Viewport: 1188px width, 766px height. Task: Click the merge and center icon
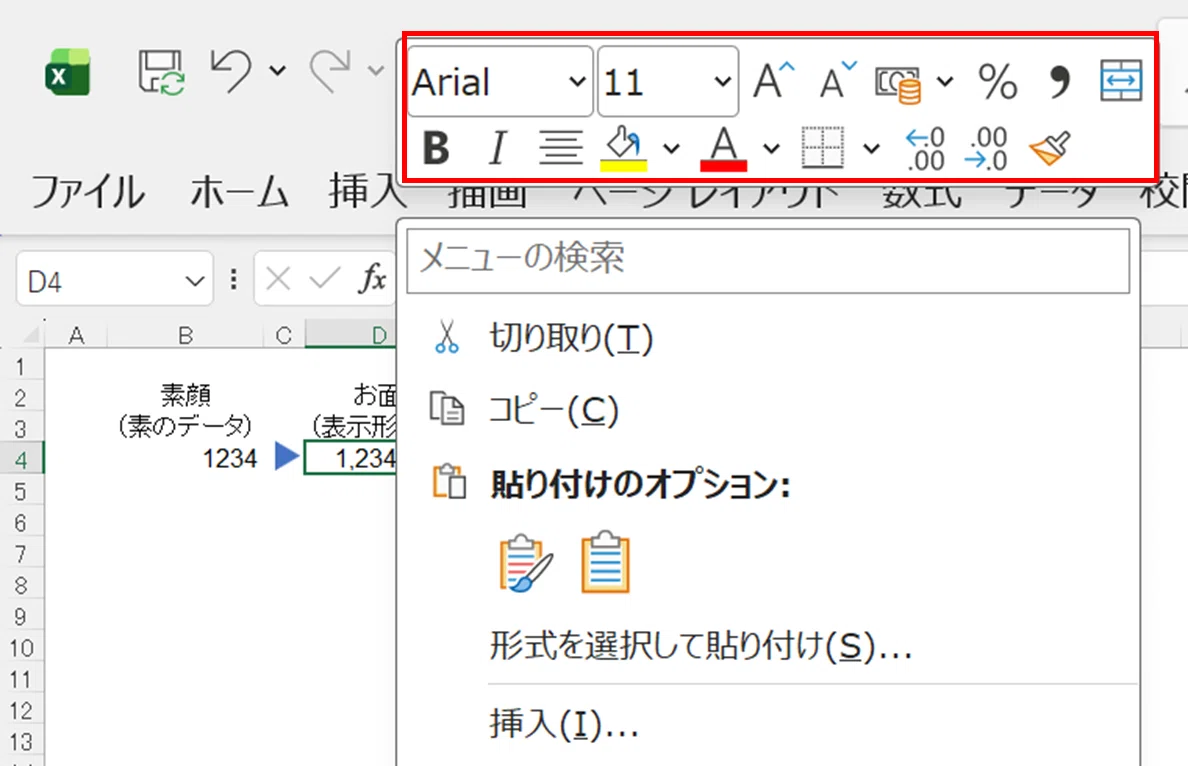(1121, 80)
